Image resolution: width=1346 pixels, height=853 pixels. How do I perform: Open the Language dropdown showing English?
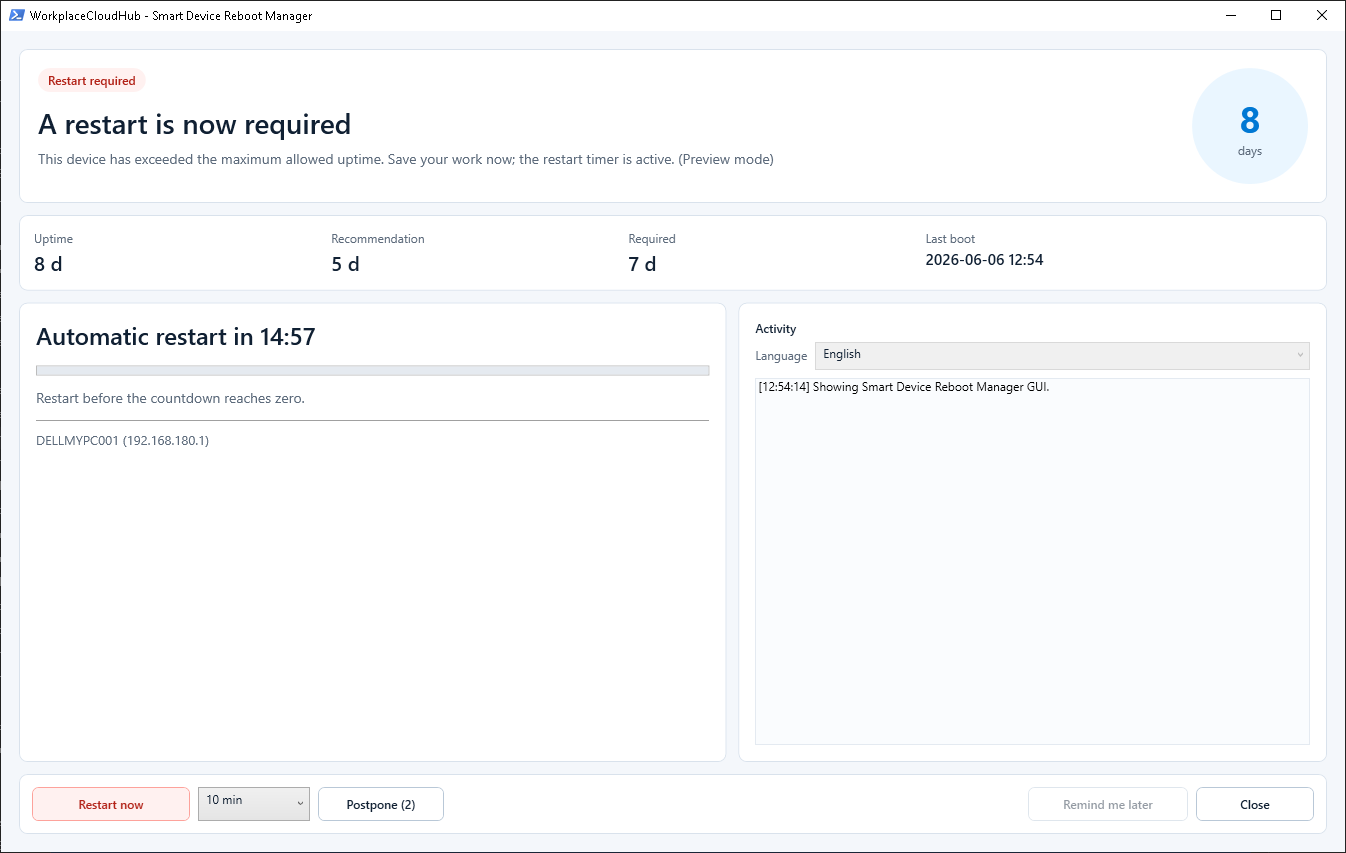[x=1062, y=355]
